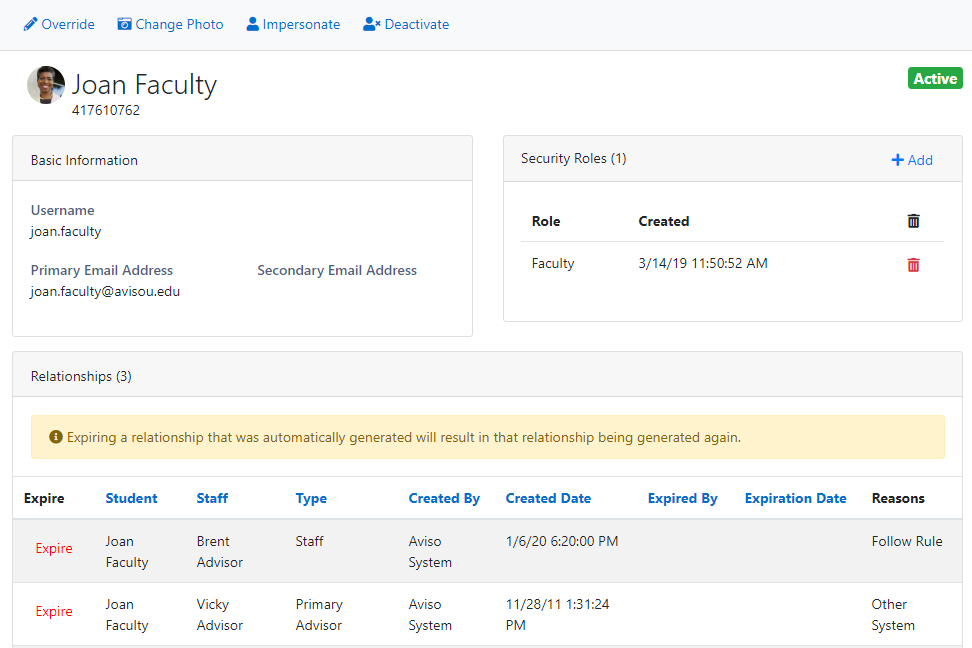
Task: Add a new security role
Action: tap(912, 160)
